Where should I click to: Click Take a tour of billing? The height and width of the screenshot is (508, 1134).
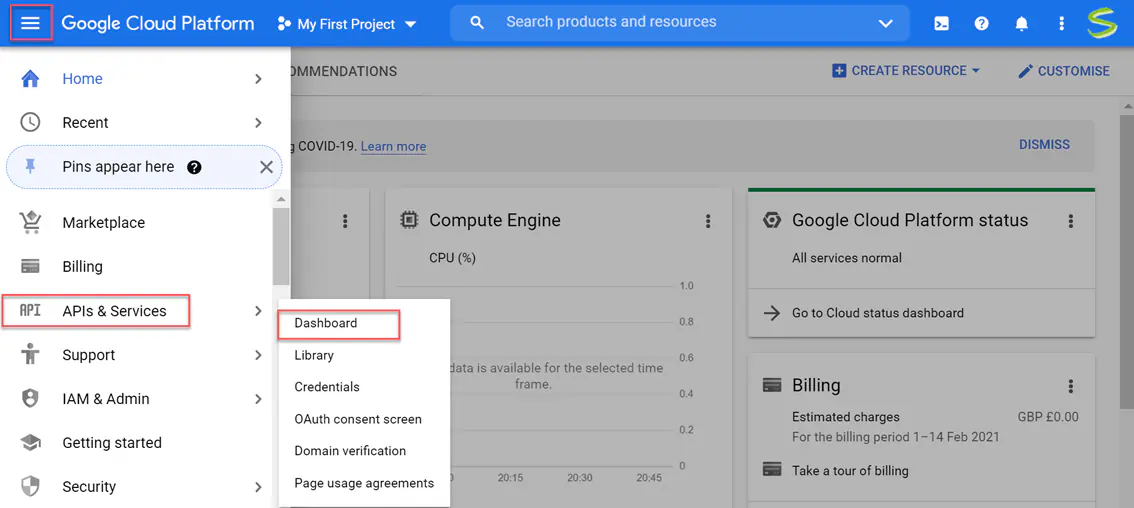click(850, 470)
